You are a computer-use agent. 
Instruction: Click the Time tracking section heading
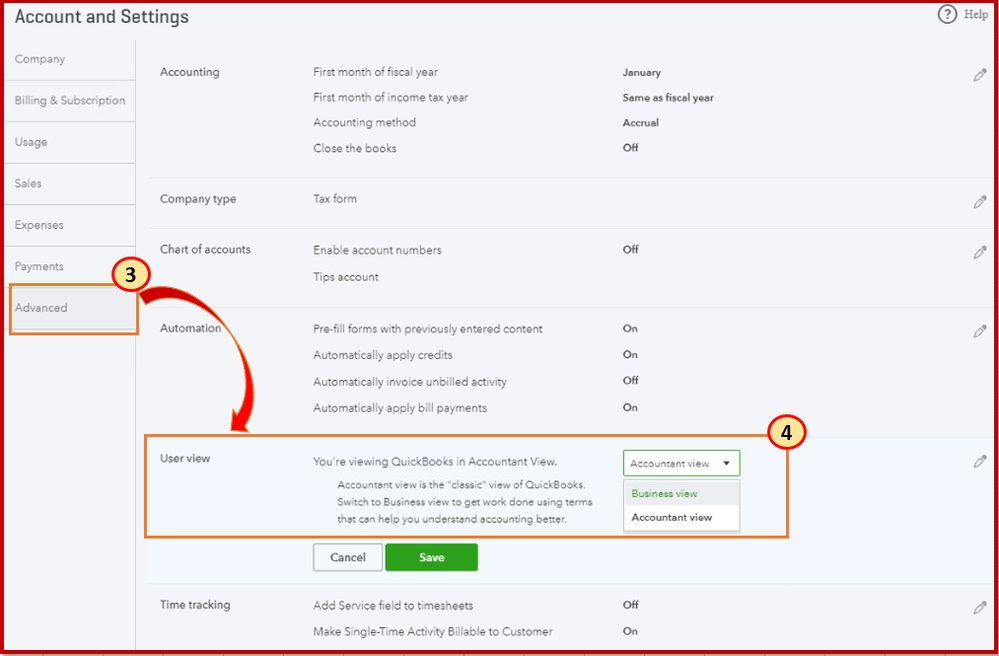click(195, 604)
